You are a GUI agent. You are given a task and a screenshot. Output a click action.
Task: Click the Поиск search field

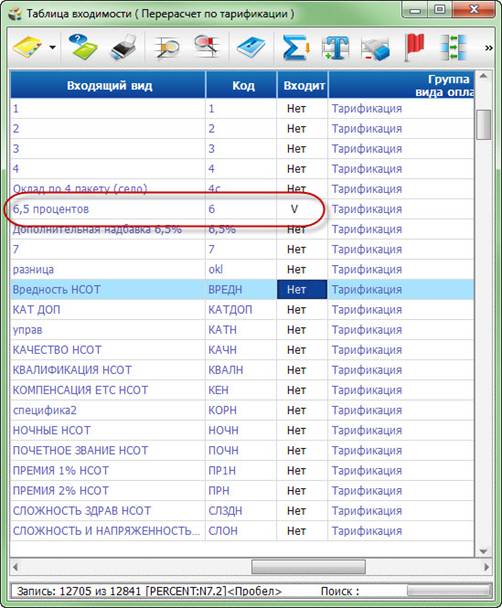[449, 591]
